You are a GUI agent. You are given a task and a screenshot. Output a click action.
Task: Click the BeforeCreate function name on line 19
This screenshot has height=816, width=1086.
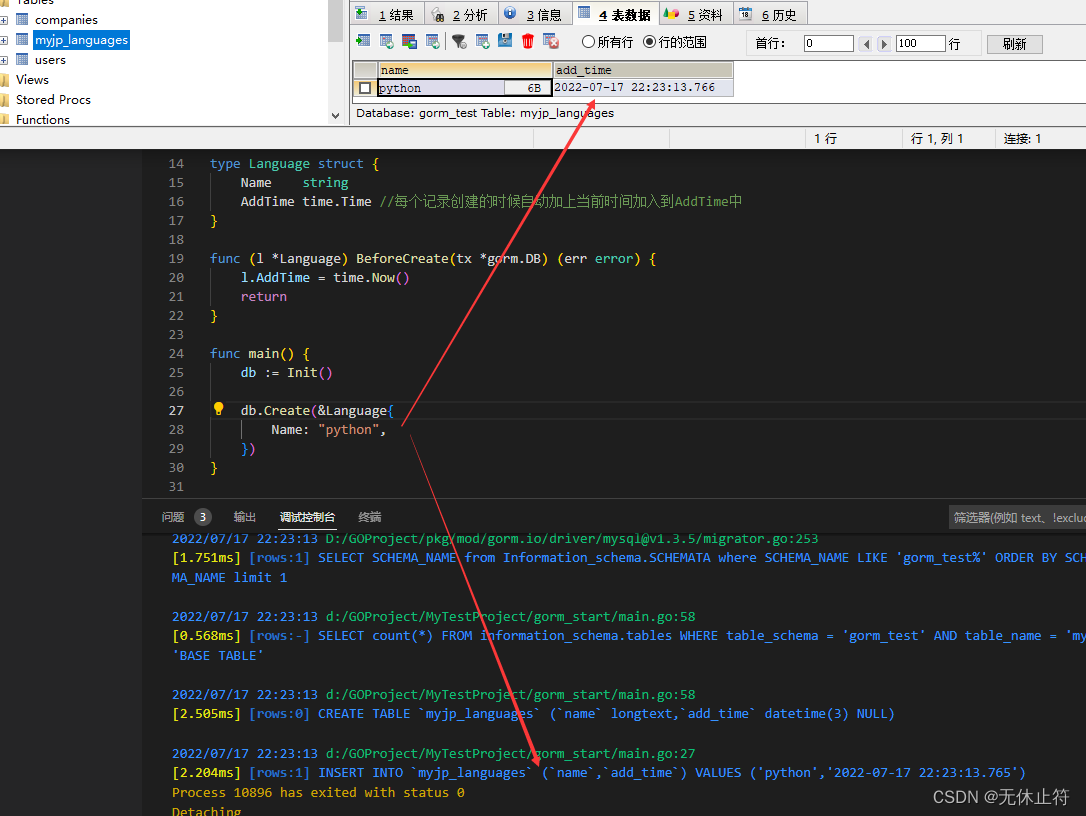coord(402,258)
